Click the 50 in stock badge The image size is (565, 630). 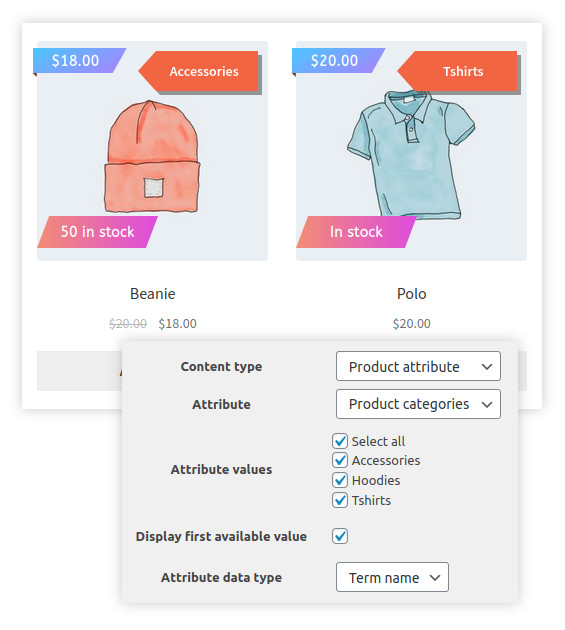[x=97, y=232]
